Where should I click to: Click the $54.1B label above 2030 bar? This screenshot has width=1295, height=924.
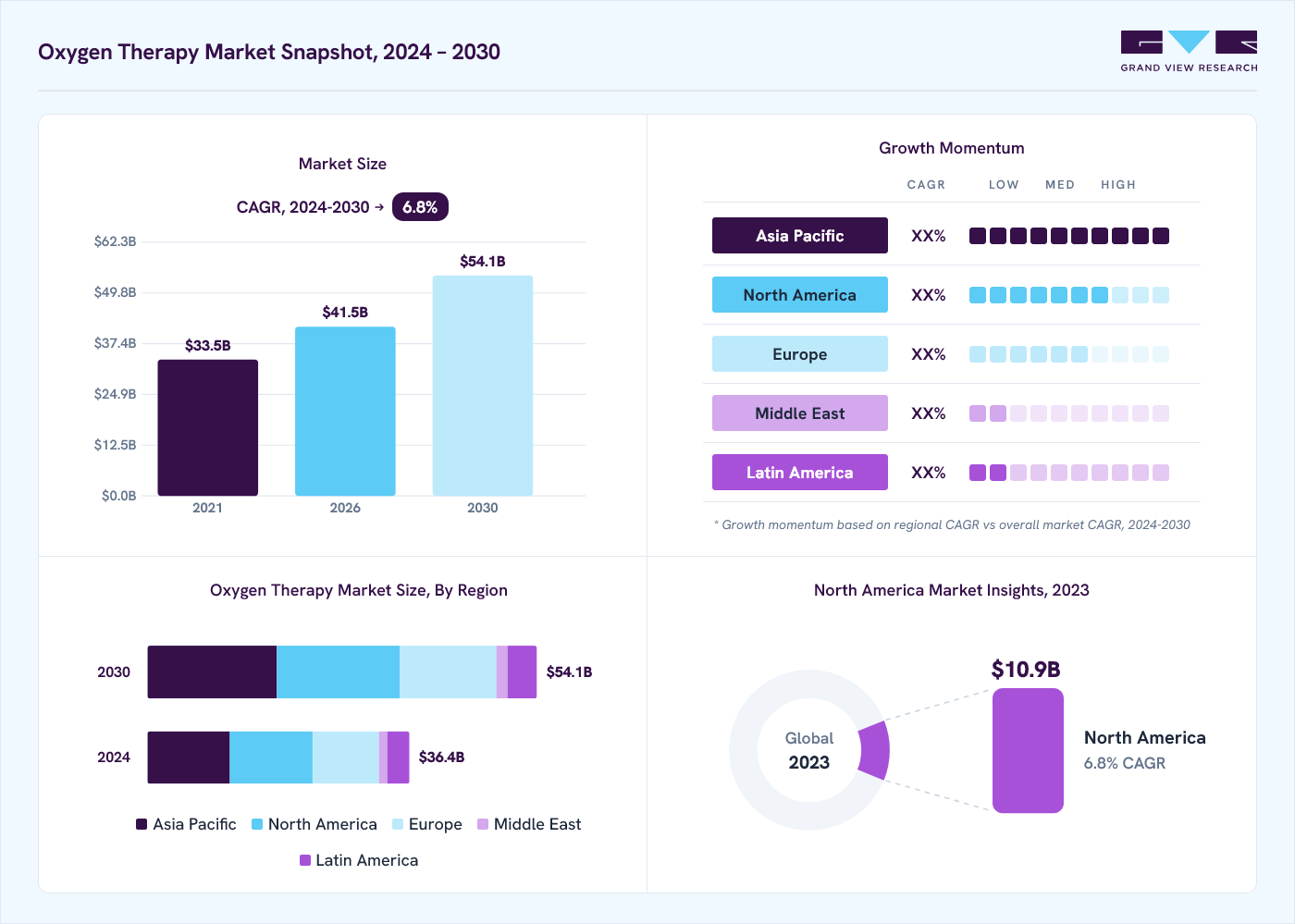click(x=483, y=262)
